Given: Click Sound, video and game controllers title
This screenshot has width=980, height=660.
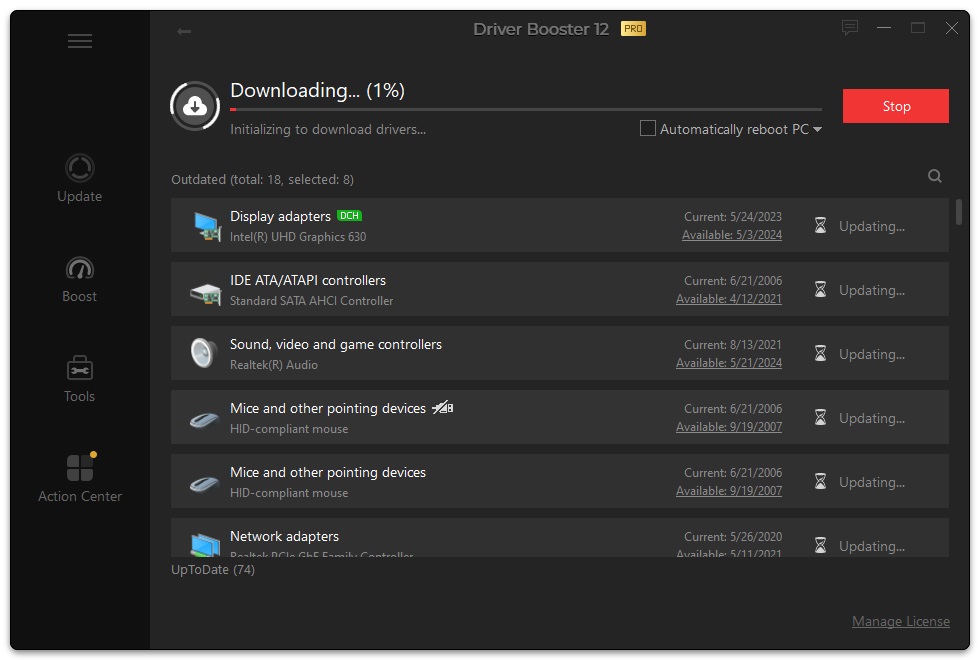Looking at the screenshot, I should pos(336,344).
